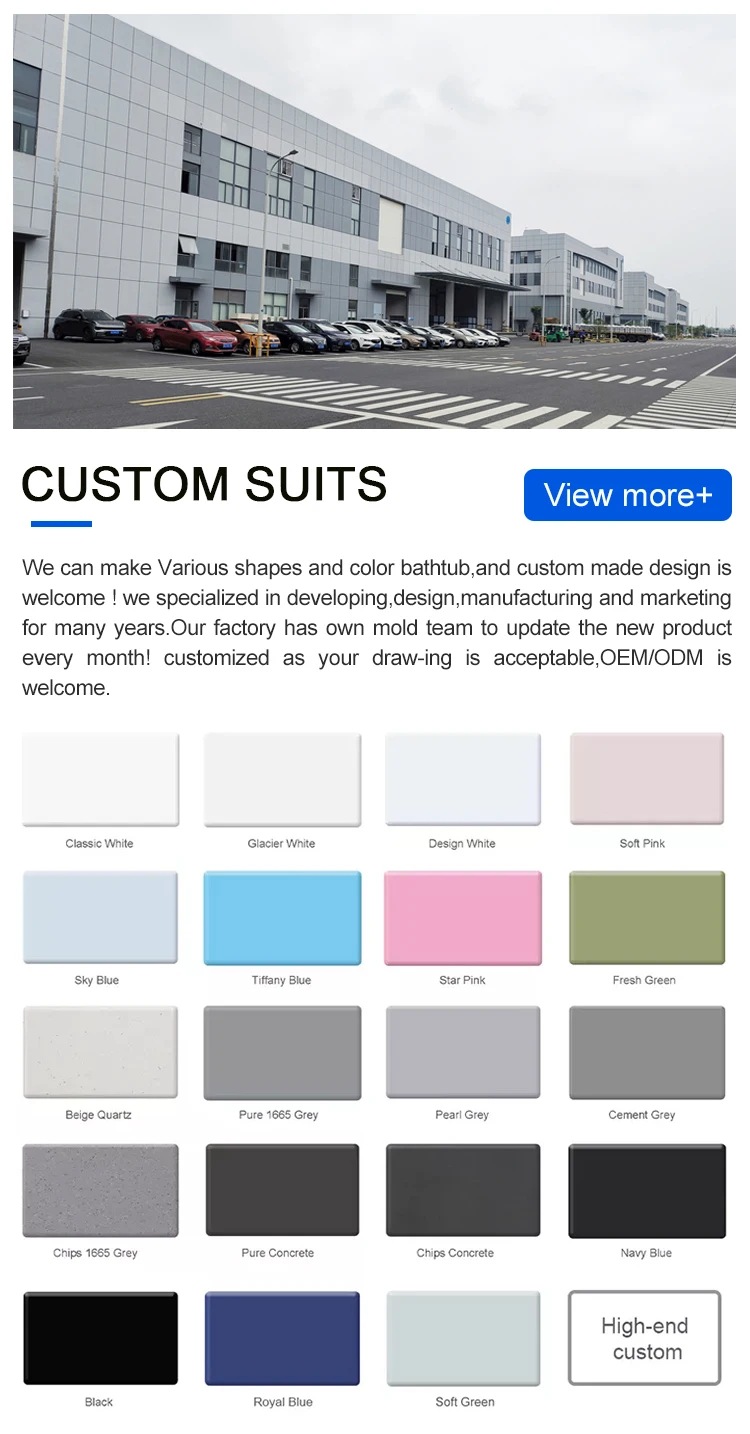This screenshot has height=1434, width=750.
Task: Choose the Pure Concrete dark swatch
Action: (x=282, y=1190)
